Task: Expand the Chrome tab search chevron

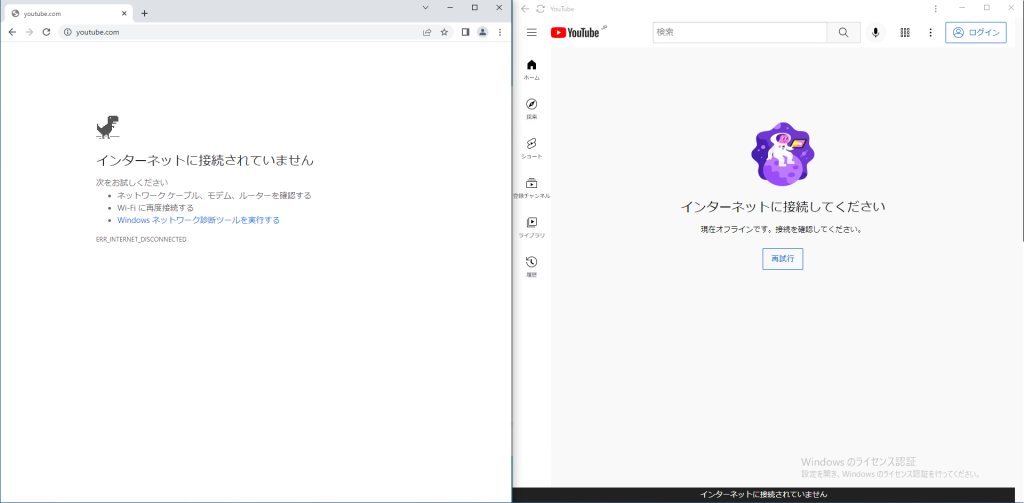Action: 423,8
